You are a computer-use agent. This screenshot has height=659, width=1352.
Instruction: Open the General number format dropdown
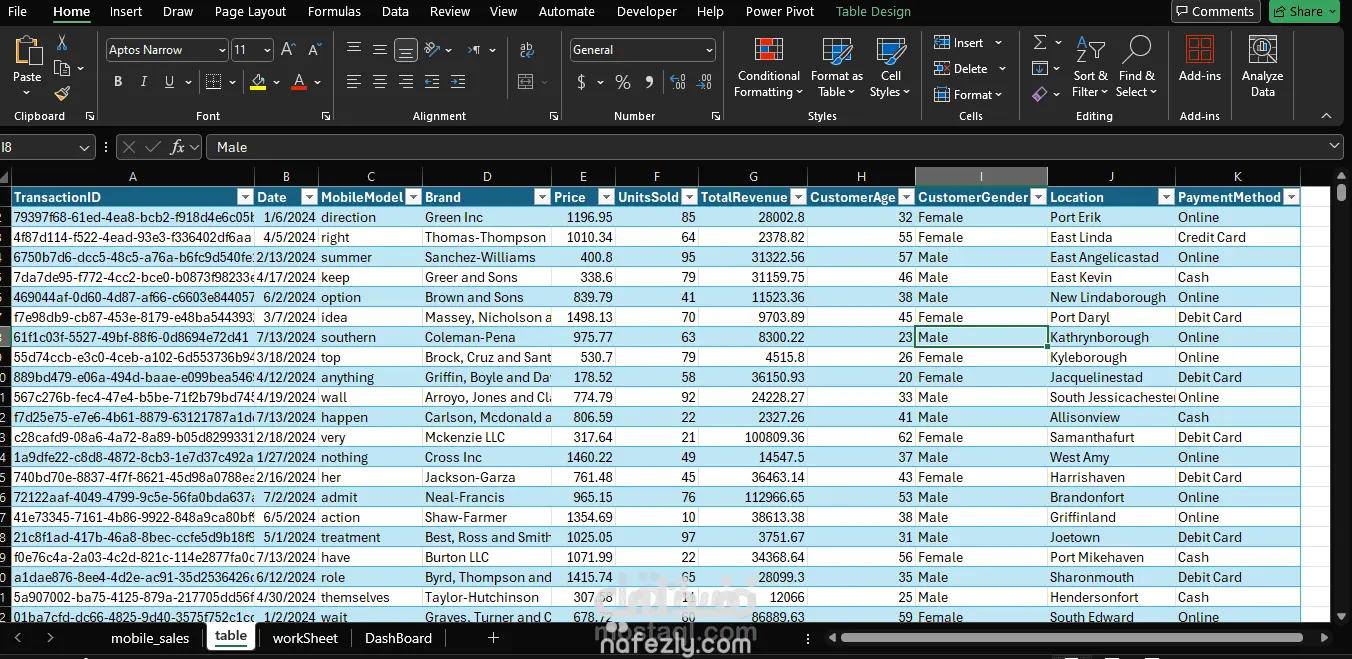(709, 50)
